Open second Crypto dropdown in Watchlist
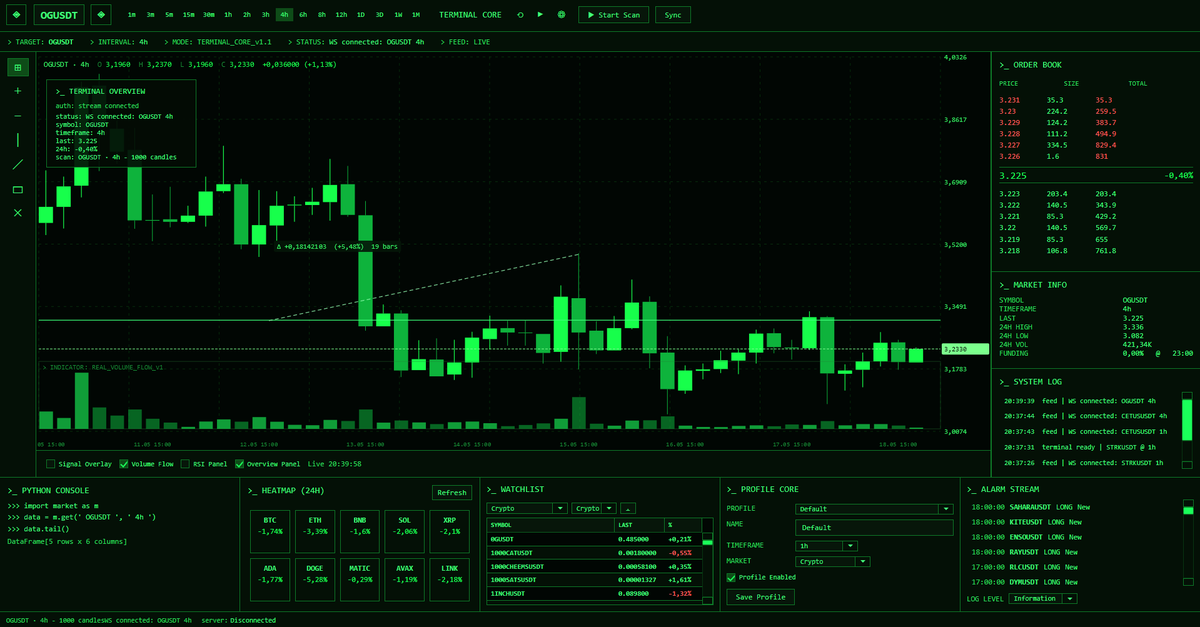The height and width of the screenshot is (627, 1200). (x=594, y=508)
